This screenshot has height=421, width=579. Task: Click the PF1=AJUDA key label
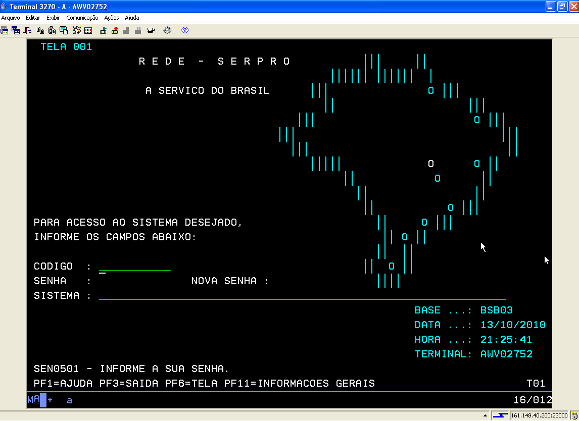click(63, 383)
